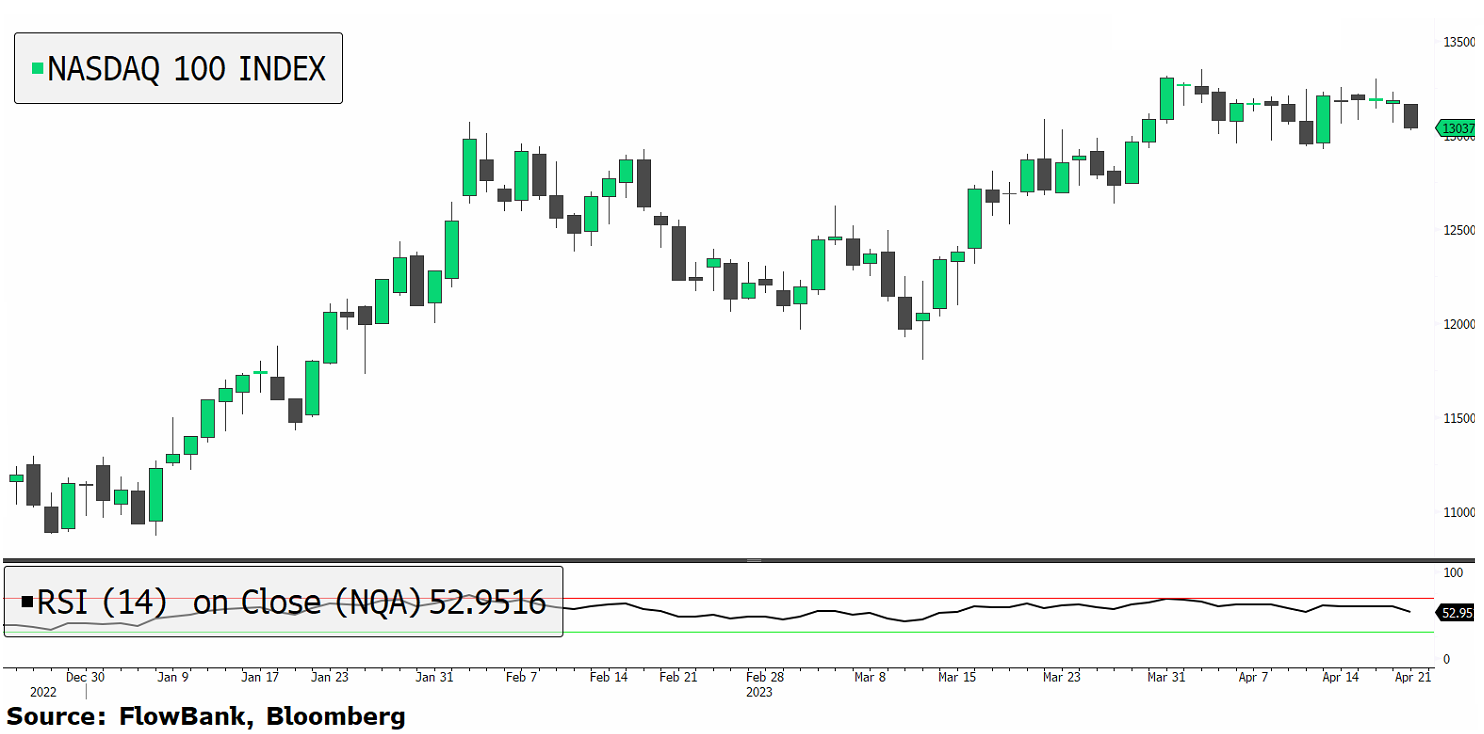This screenshot has height=734, width=1484.
Task: Grab the panel divider handle between charts
Action: (754, 560)
